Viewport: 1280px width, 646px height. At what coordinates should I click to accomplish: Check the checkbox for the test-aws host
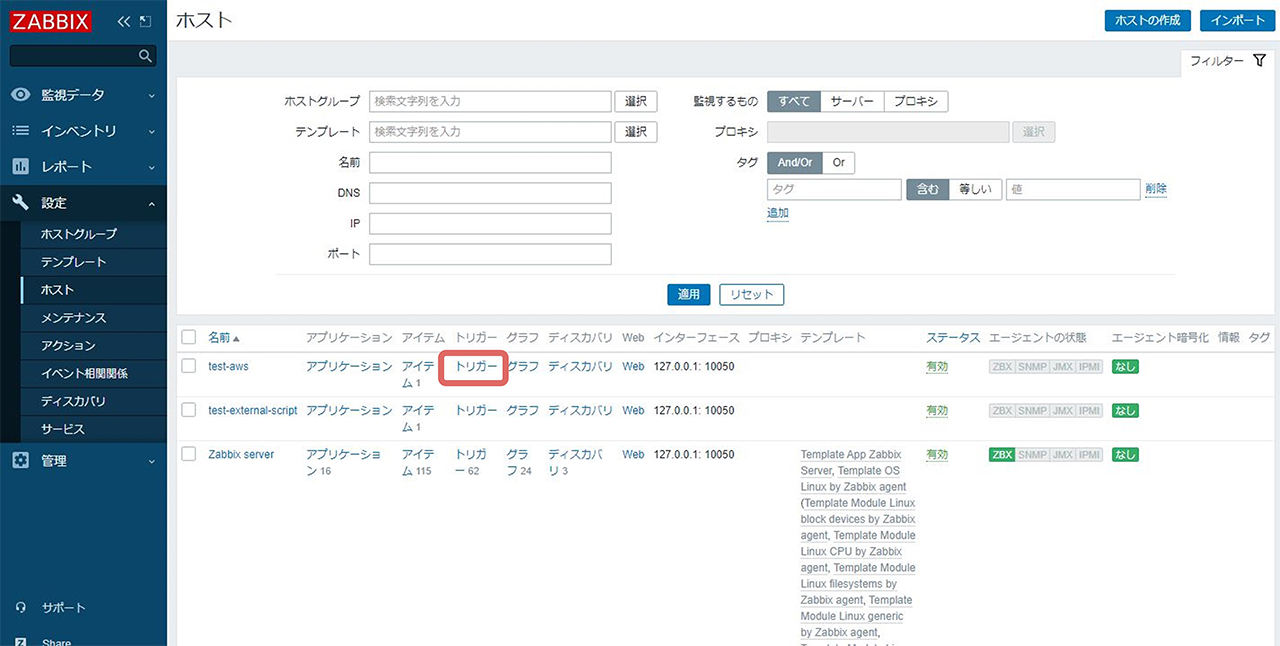(188, 366)
